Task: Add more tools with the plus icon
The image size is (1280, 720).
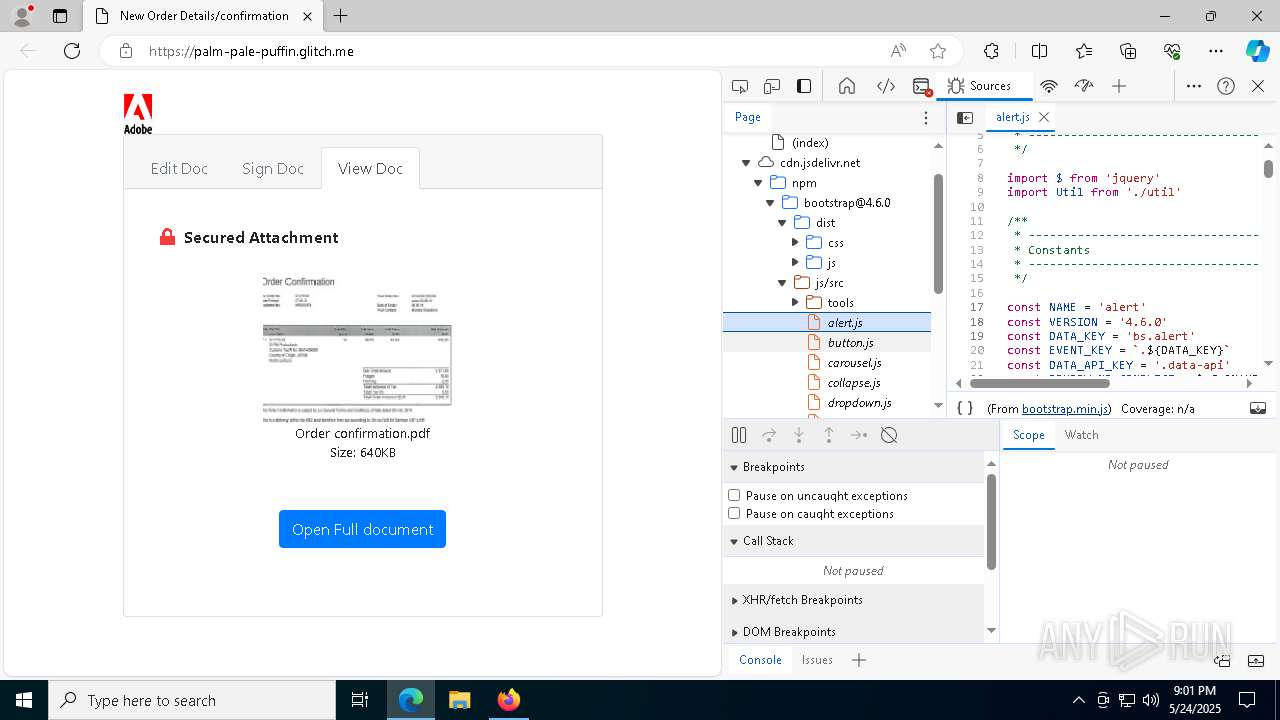Action: 1119,86
